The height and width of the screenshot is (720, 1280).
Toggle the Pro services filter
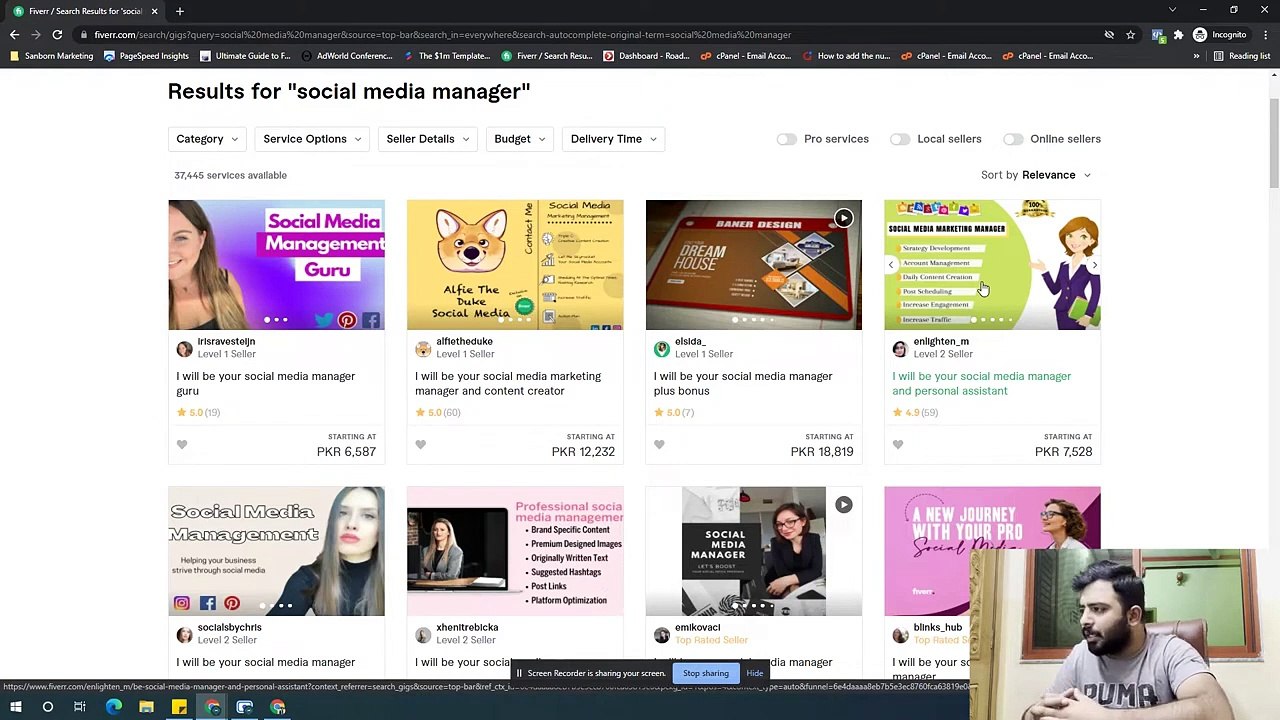click(787, 139)
